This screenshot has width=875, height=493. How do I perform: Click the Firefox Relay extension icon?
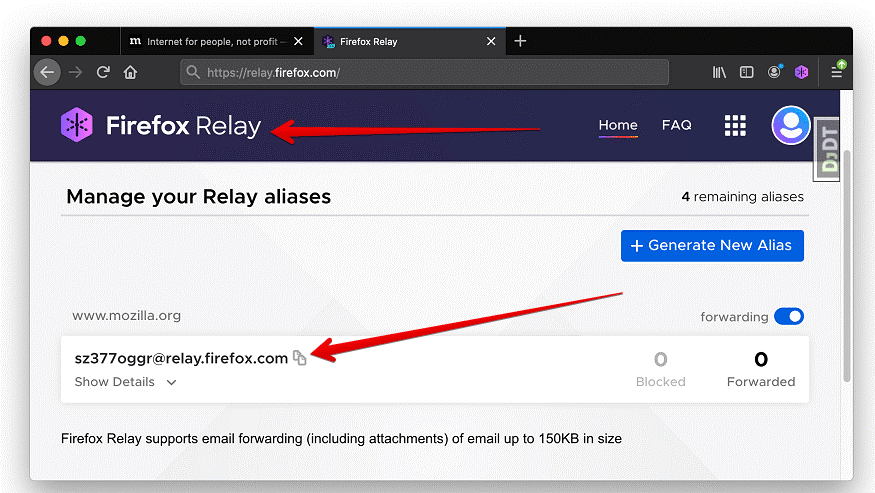pyautogui.click(x=801, y=72)
